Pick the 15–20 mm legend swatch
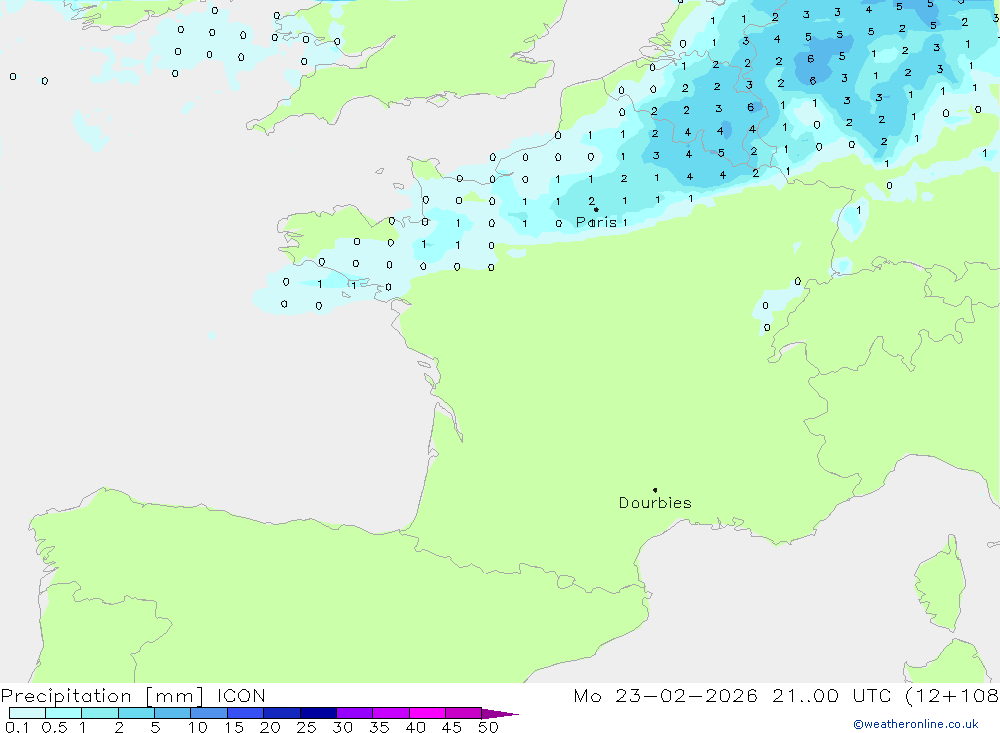The height and width of the screenshot is (733, 1000). coord(245,713)
